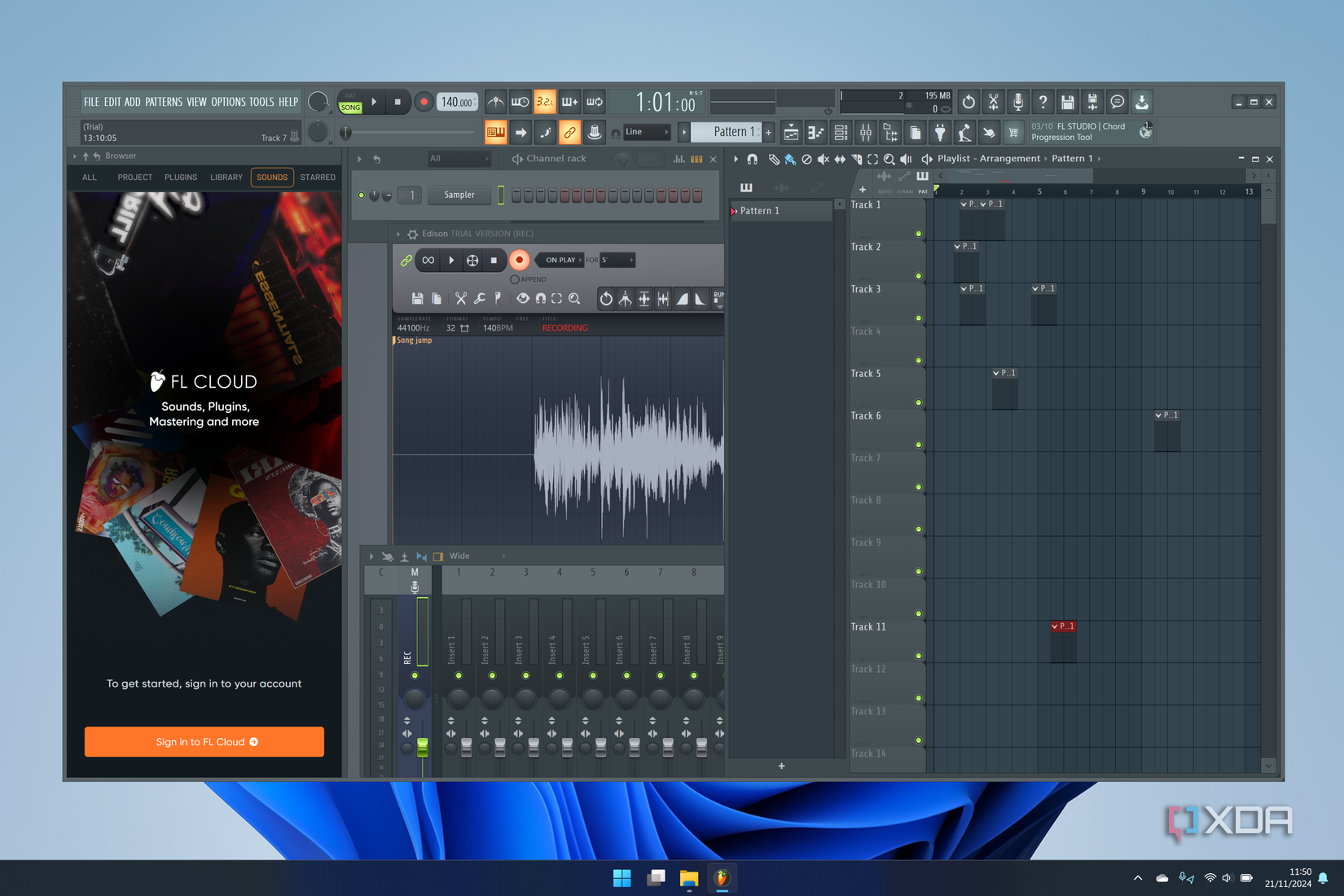Click the undo history circular arrow icon
This screenshot has height=896, width=1344.
968,102
